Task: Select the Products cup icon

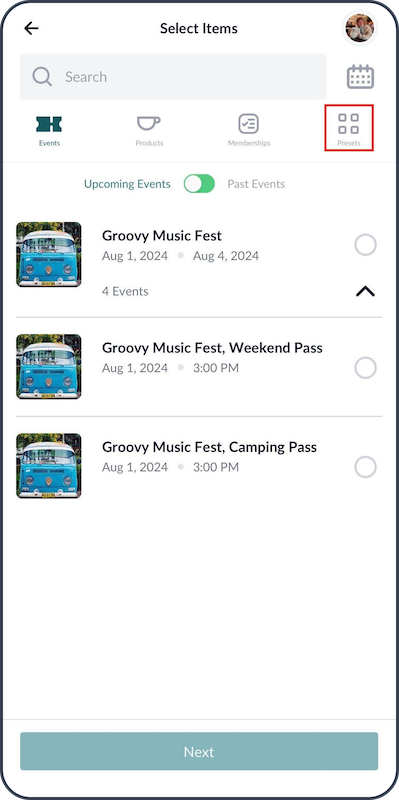Action: [149, 123]
